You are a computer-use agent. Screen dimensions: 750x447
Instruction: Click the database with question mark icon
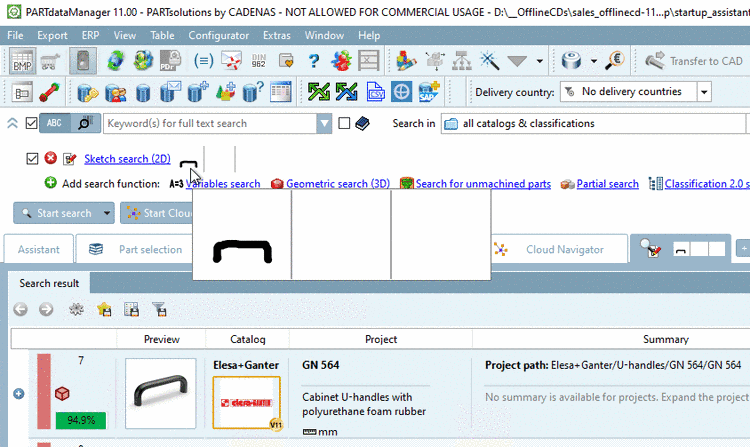(x=253, y=92)
